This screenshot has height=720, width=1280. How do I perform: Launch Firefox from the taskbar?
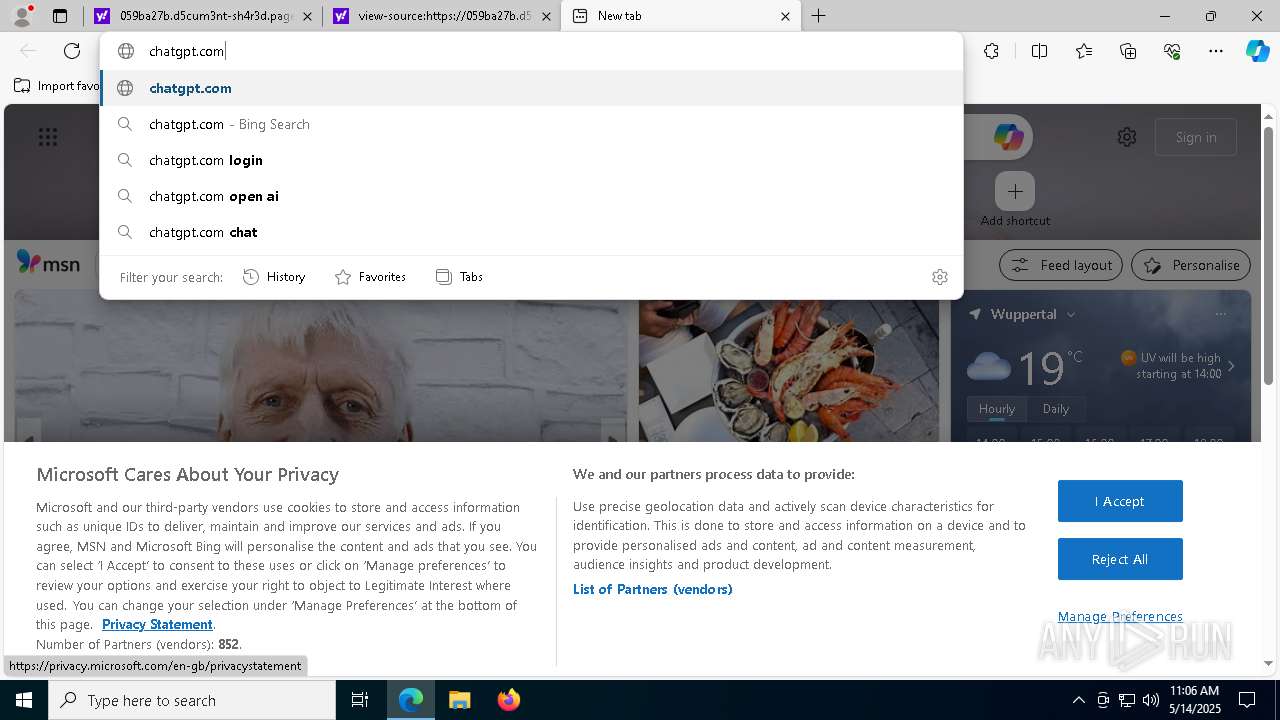[509, 700]
